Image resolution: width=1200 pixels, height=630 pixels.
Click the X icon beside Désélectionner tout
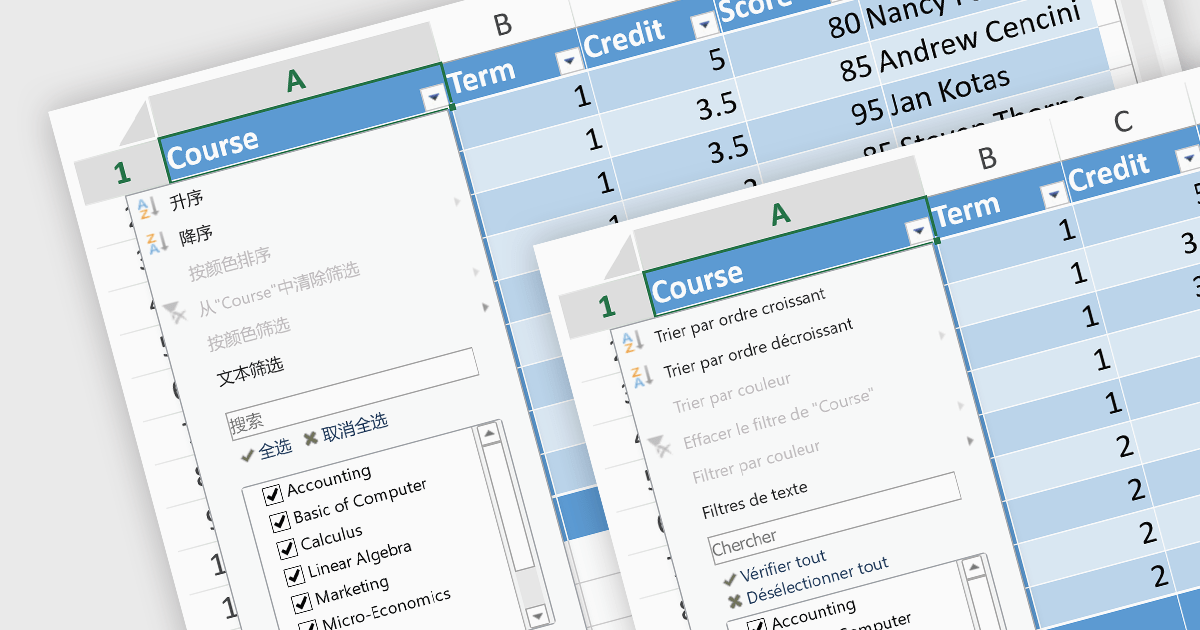[736, 600]
